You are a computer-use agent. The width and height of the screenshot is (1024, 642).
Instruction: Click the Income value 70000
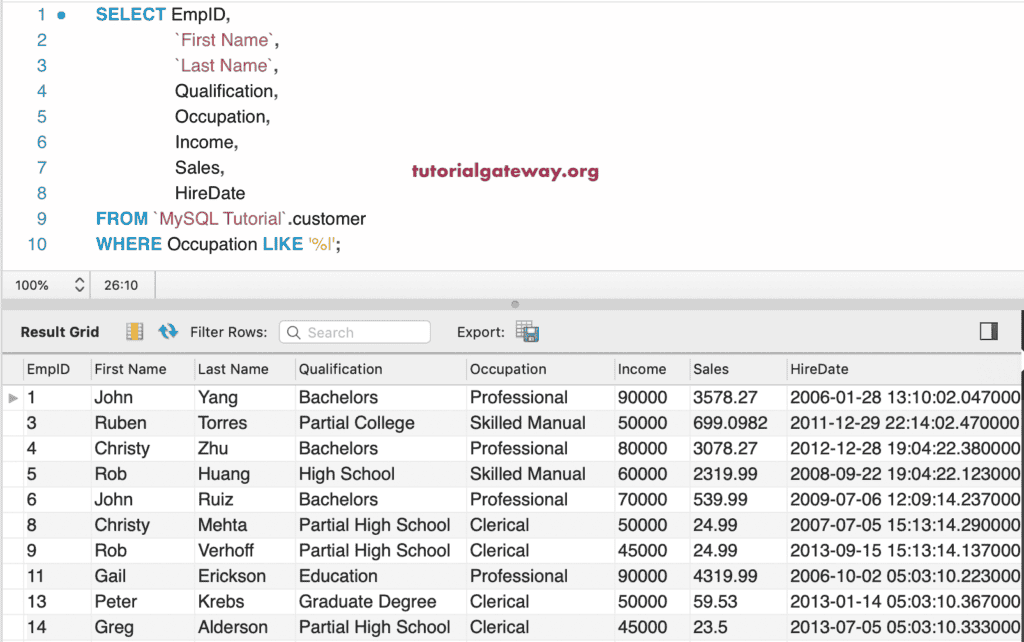click(x=643, y=499)
